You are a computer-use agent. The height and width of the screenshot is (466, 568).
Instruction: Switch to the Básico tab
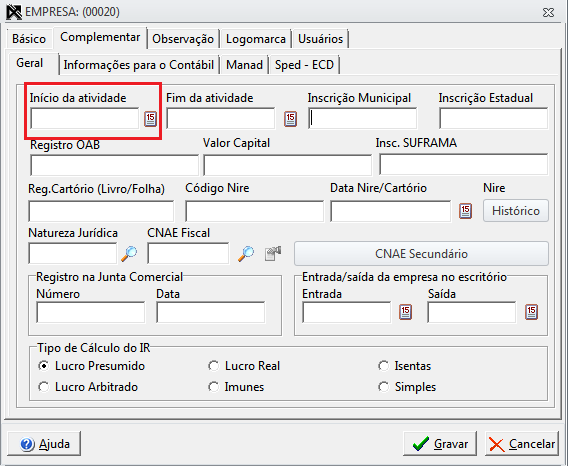29,39
